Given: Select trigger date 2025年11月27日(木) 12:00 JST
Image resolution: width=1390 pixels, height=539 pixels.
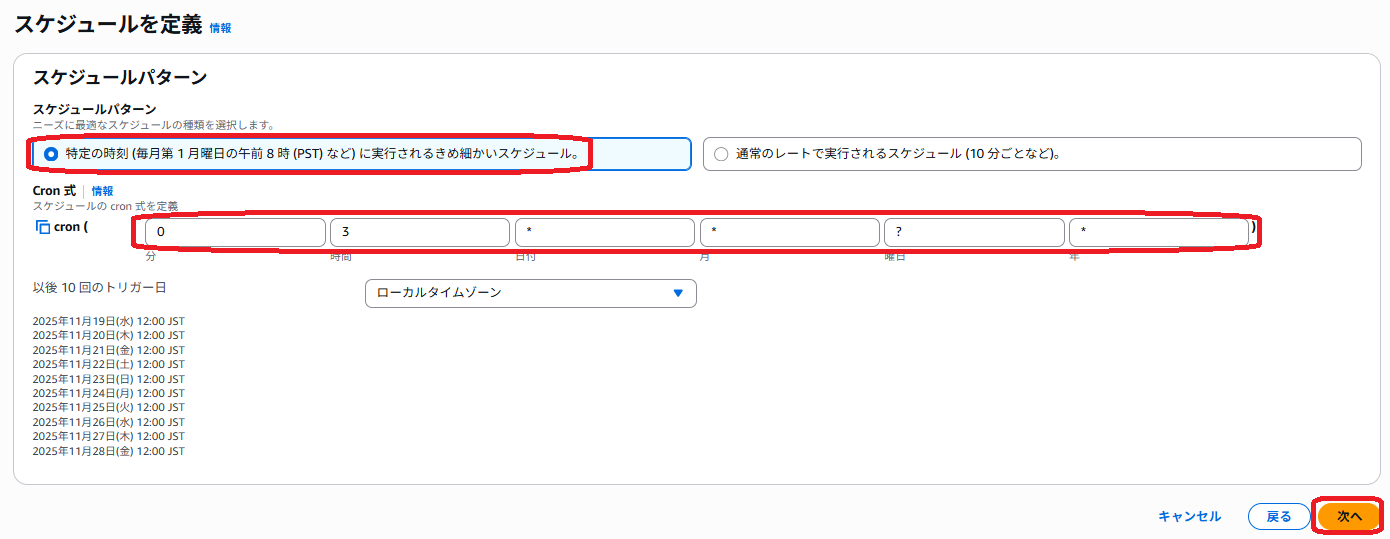Looking at the screenshot, I should pos(108,436).
